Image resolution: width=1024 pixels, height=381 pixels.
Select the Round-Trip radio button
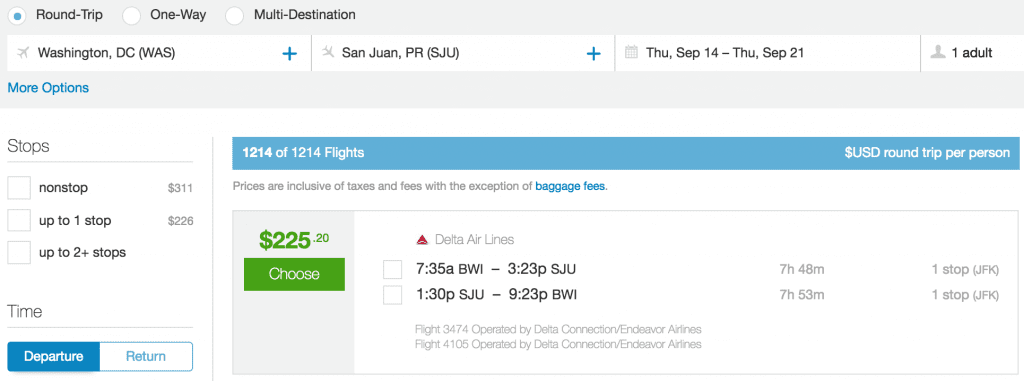pos(18,15)
